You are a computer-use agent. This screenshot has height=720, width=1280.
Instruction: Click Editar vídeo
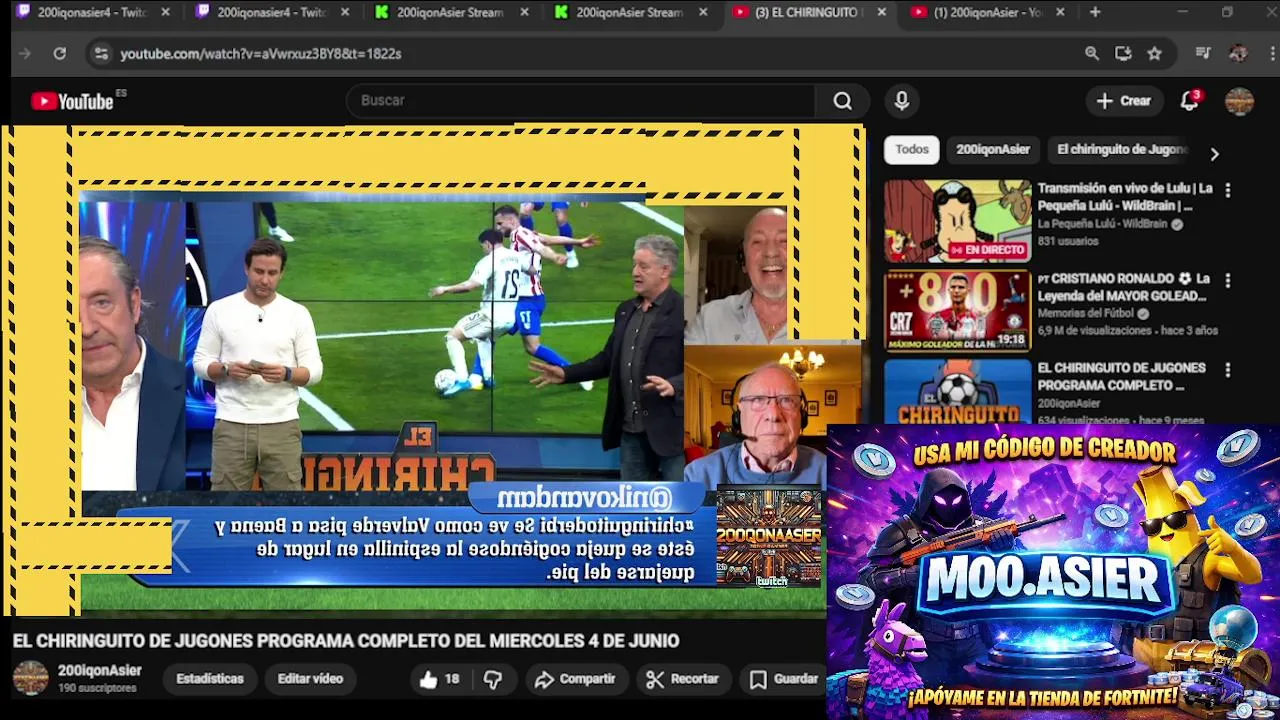(310, 679)
